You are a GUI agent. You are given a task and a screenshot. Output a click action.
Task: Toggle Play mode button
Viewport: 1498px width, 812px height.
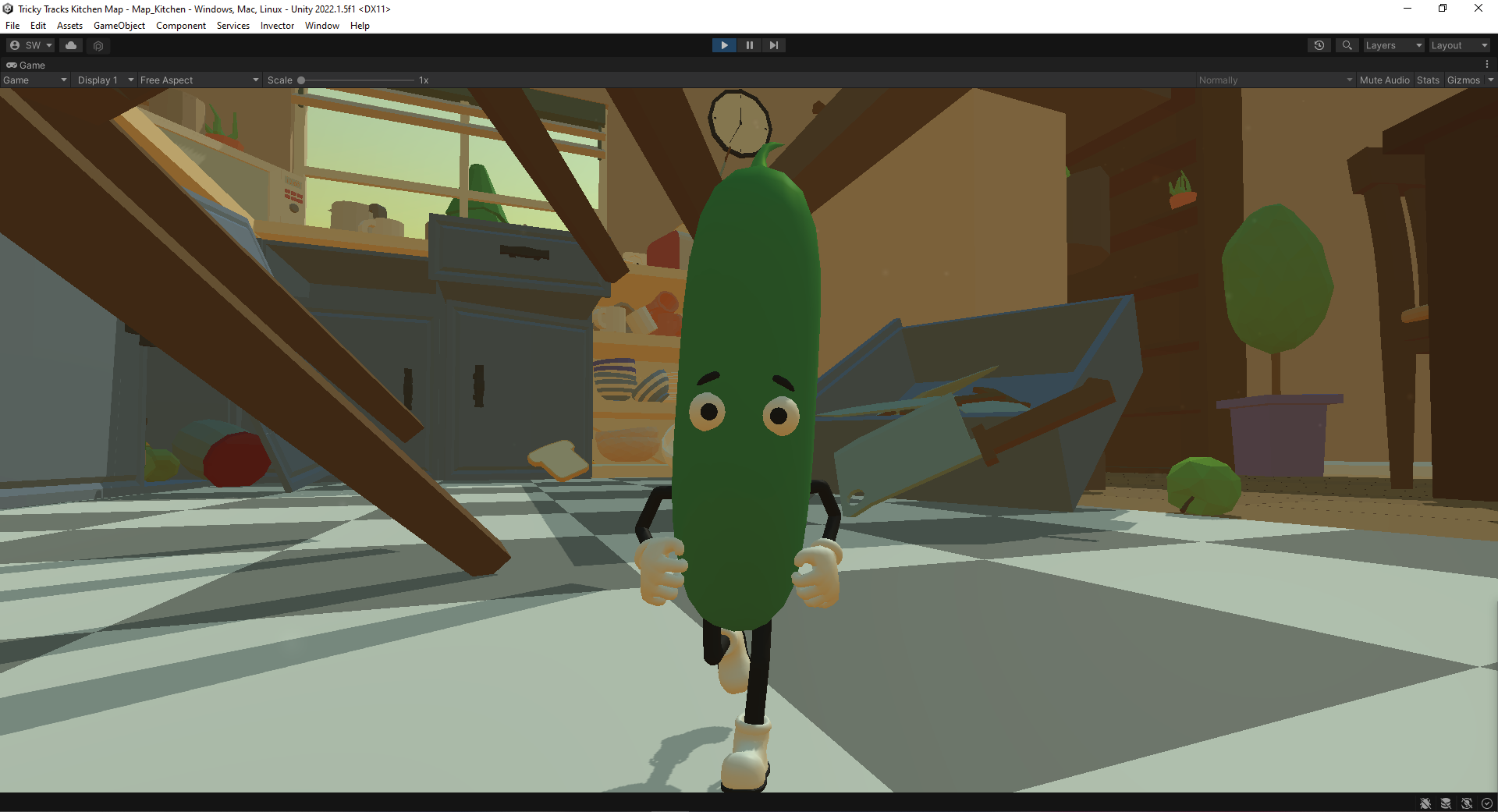tap(724, 45)
